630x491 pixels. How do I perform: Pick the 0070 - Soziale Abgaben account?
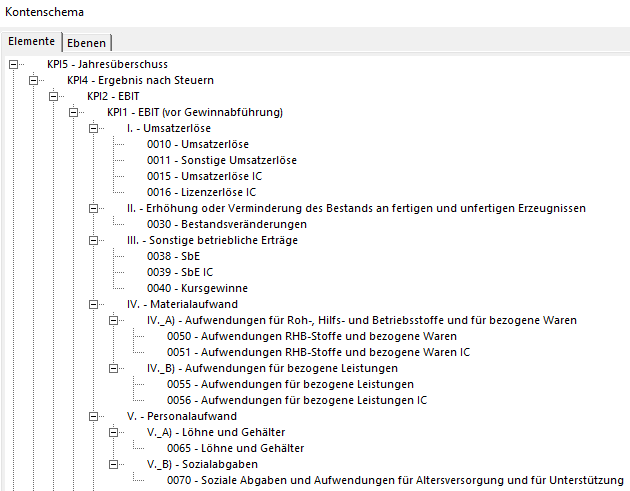point(395,480)
